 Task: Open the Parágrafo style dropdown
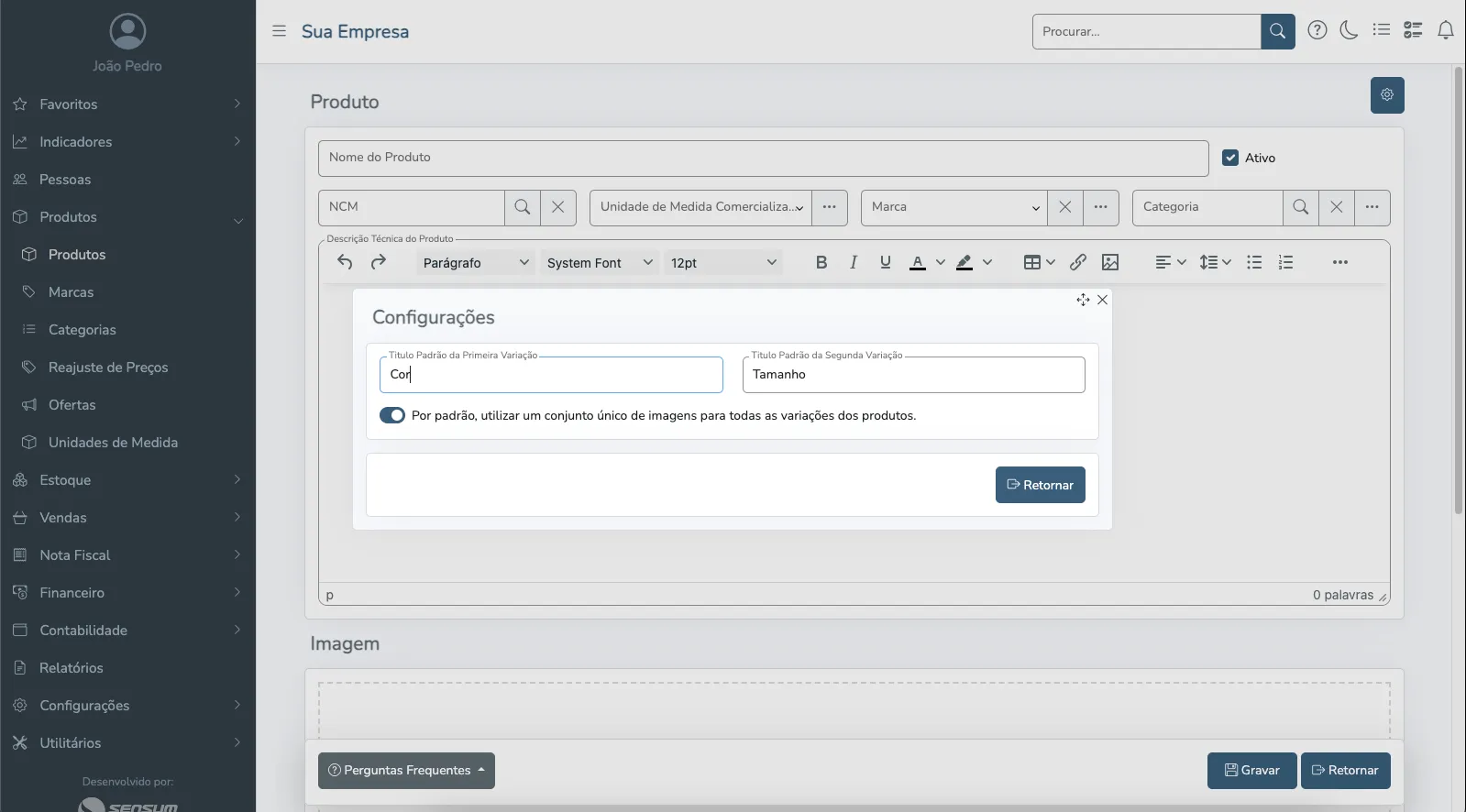click(x=475, y=263)
